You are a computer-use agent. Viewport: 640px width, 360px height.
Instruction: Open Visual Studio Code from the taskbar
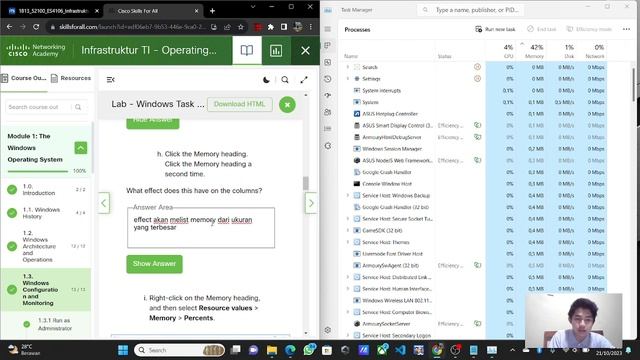pyautogui.click(x=400, y=350)
